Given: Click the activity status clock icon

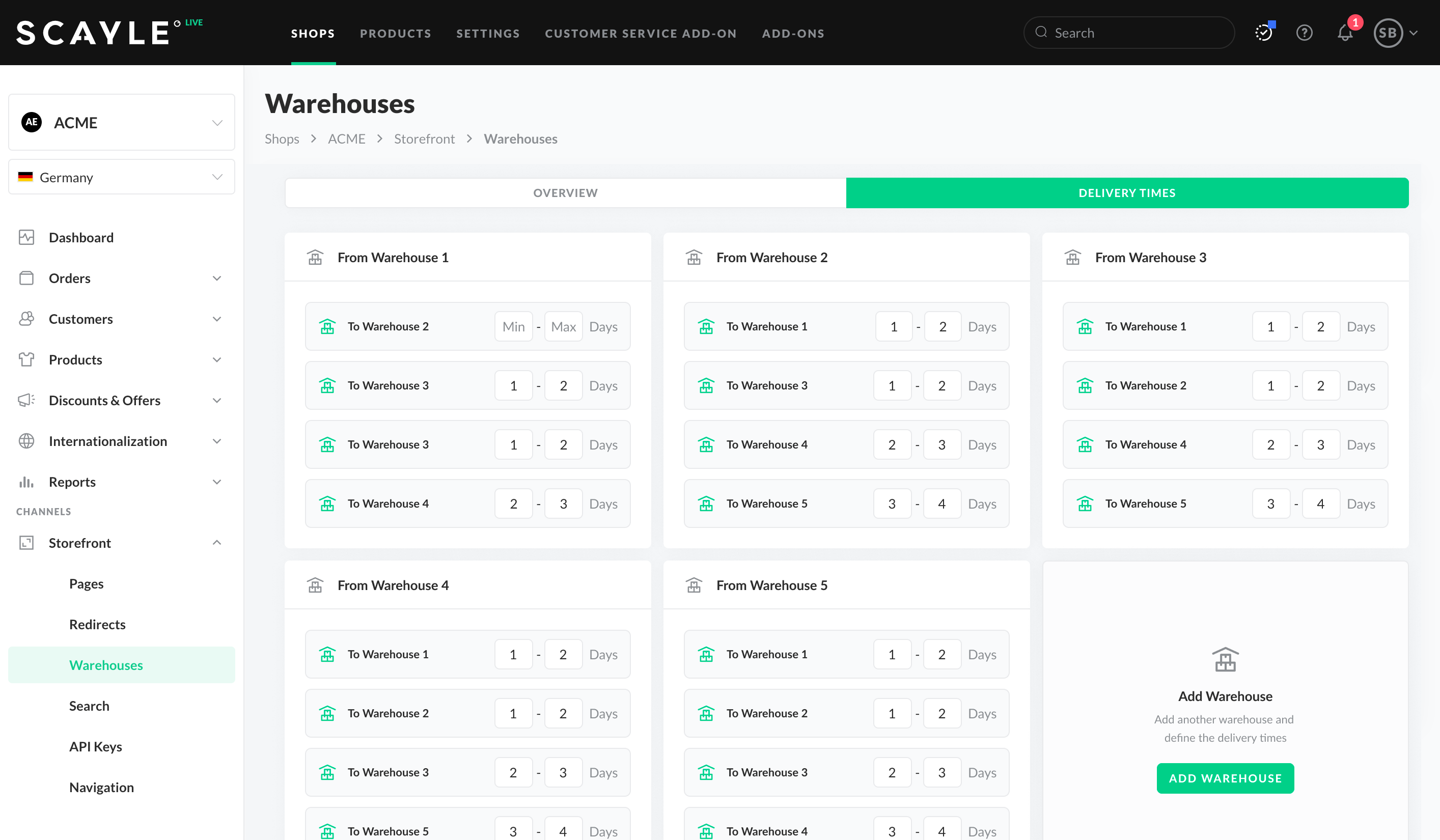Looking at the screenshot, I should [x=1263, y=33].
